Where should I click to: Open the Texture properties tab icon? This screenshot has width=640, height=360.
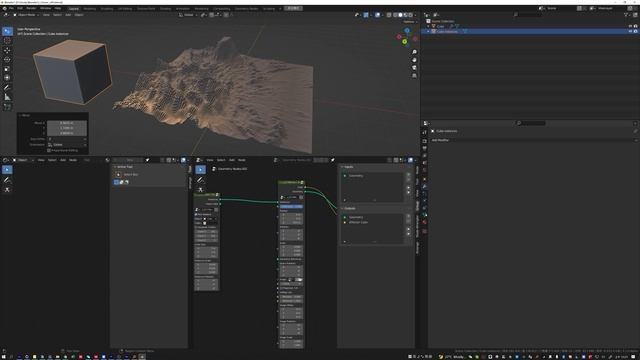pyautogui.click(x=424, y=231)
